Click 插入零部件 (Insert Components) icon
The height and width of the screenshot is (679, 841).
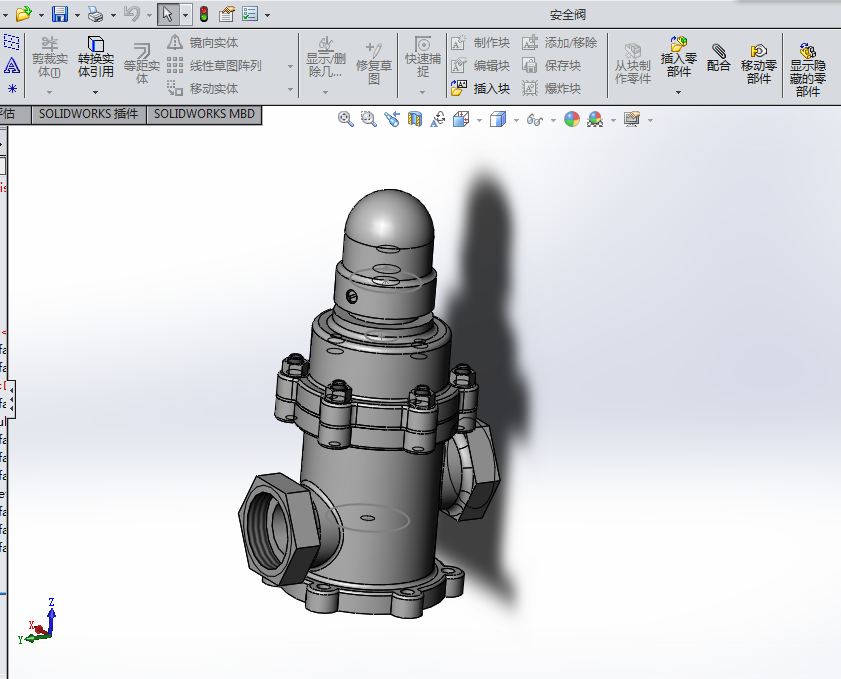[678, 58]
